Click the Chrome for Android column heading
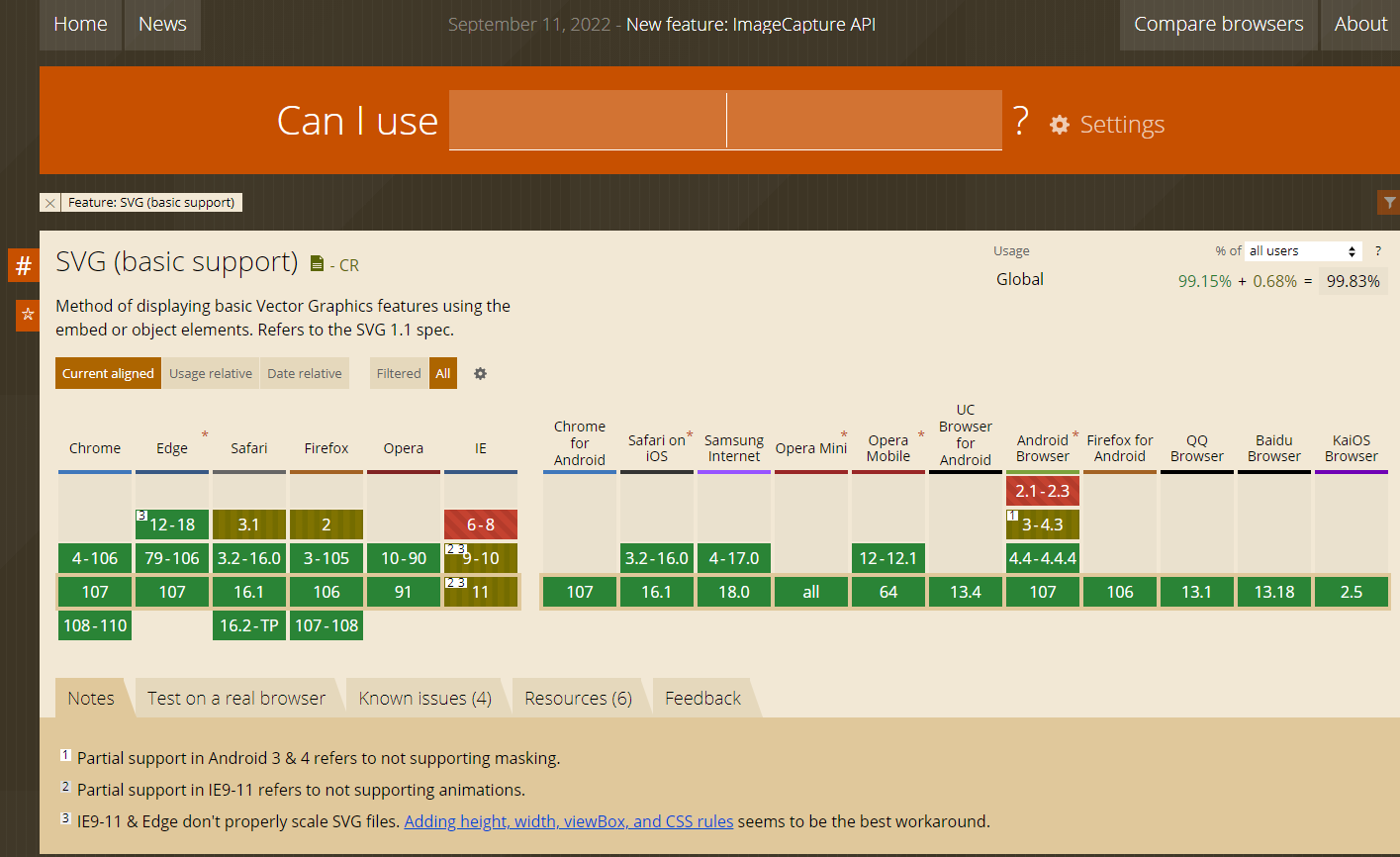1400x857 pixels. coord(580,443)
